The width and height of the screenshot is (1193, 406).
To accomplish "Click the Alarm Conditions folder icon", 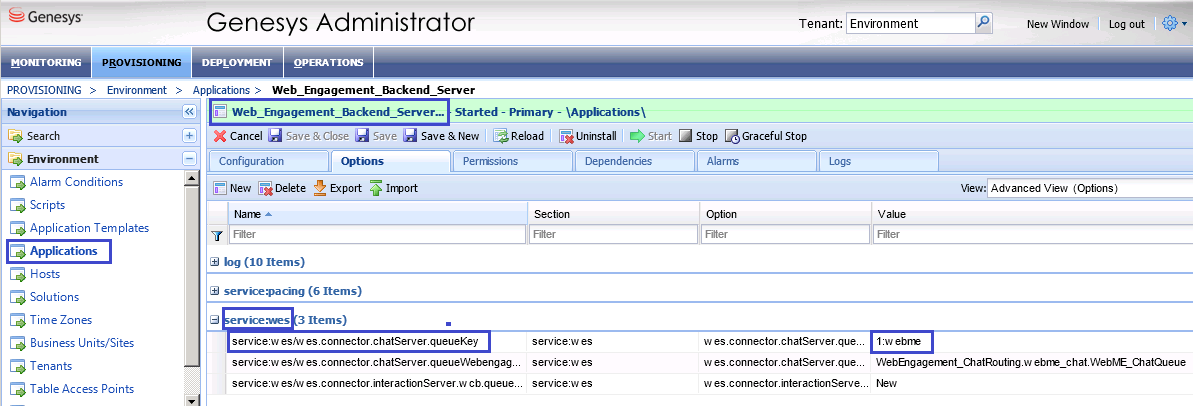I will point(17,182).
